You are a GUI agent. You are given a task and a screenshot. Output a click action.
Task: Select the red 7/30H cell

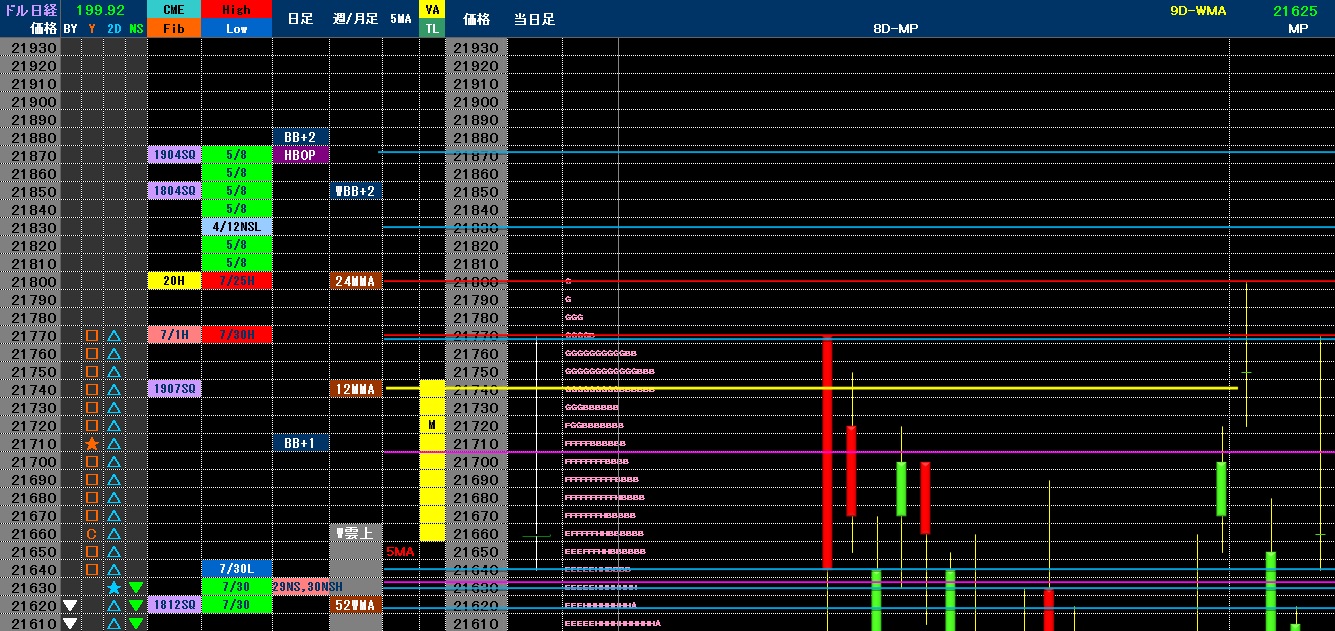click(x=236, y=335)
